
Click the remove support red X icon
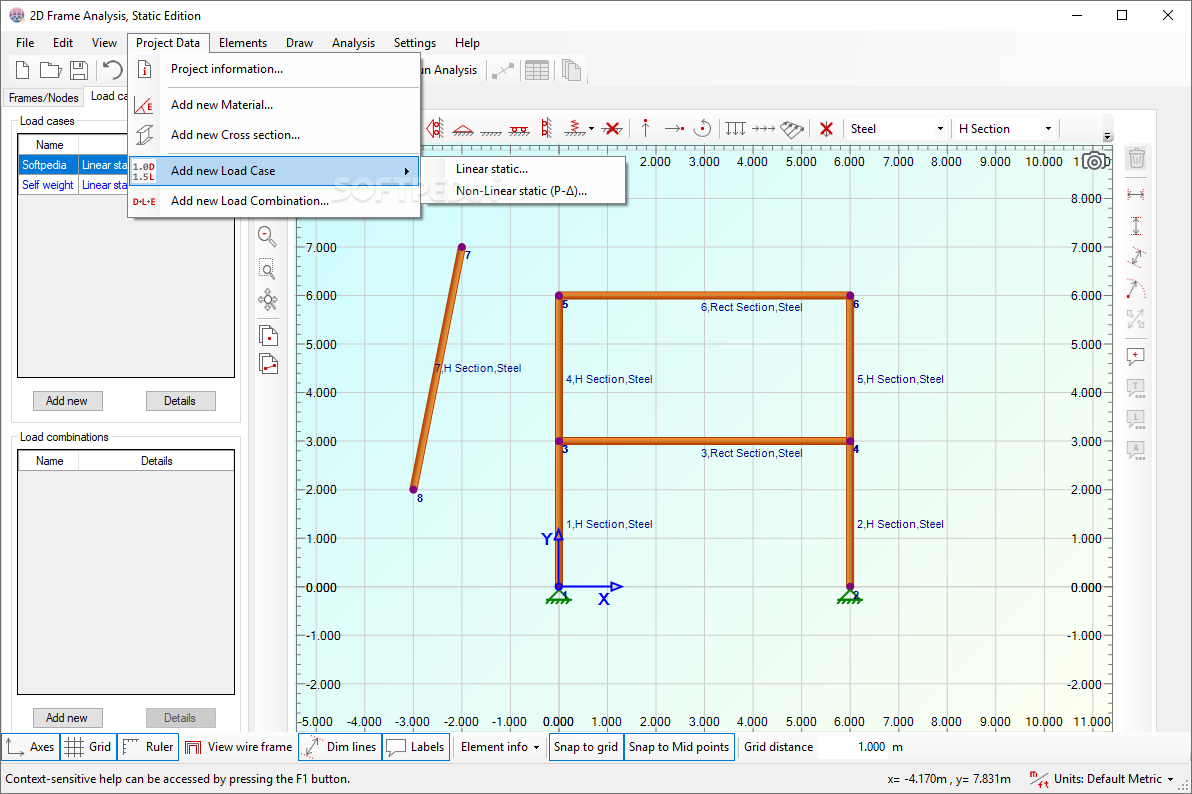612,129
